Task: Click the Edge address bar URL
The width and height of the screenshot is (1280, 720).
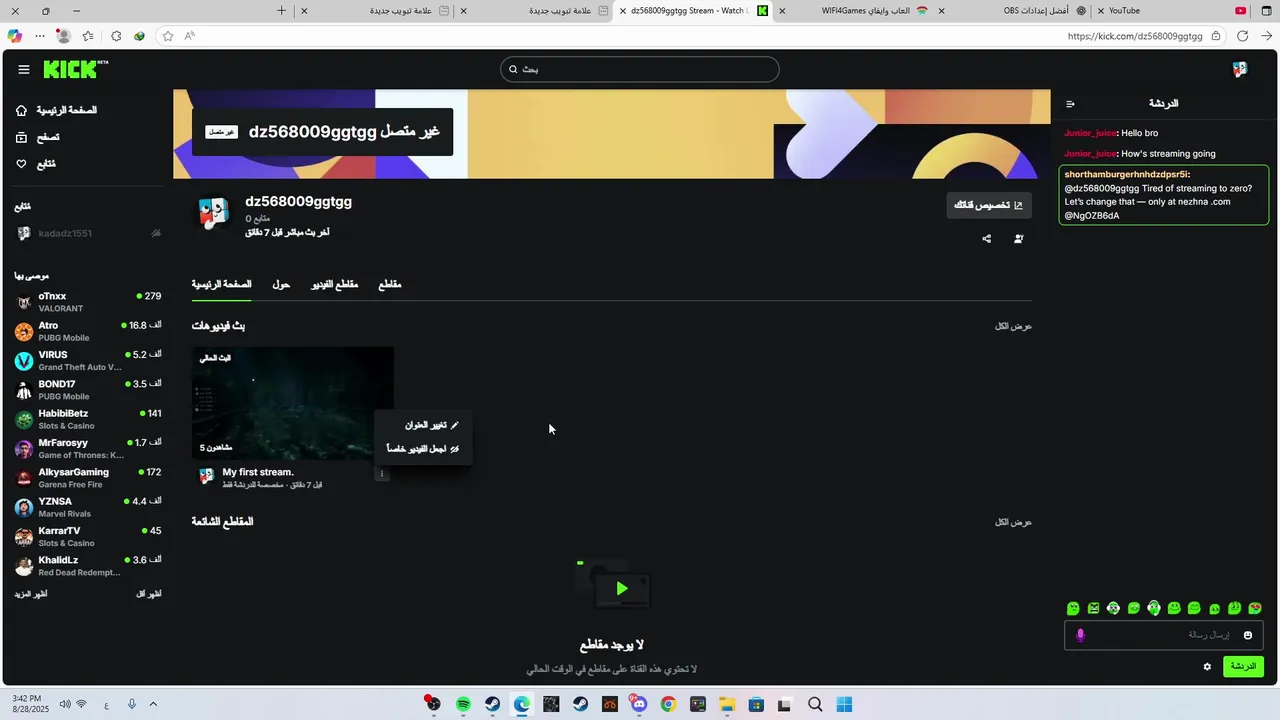Action: [1135, 36]
